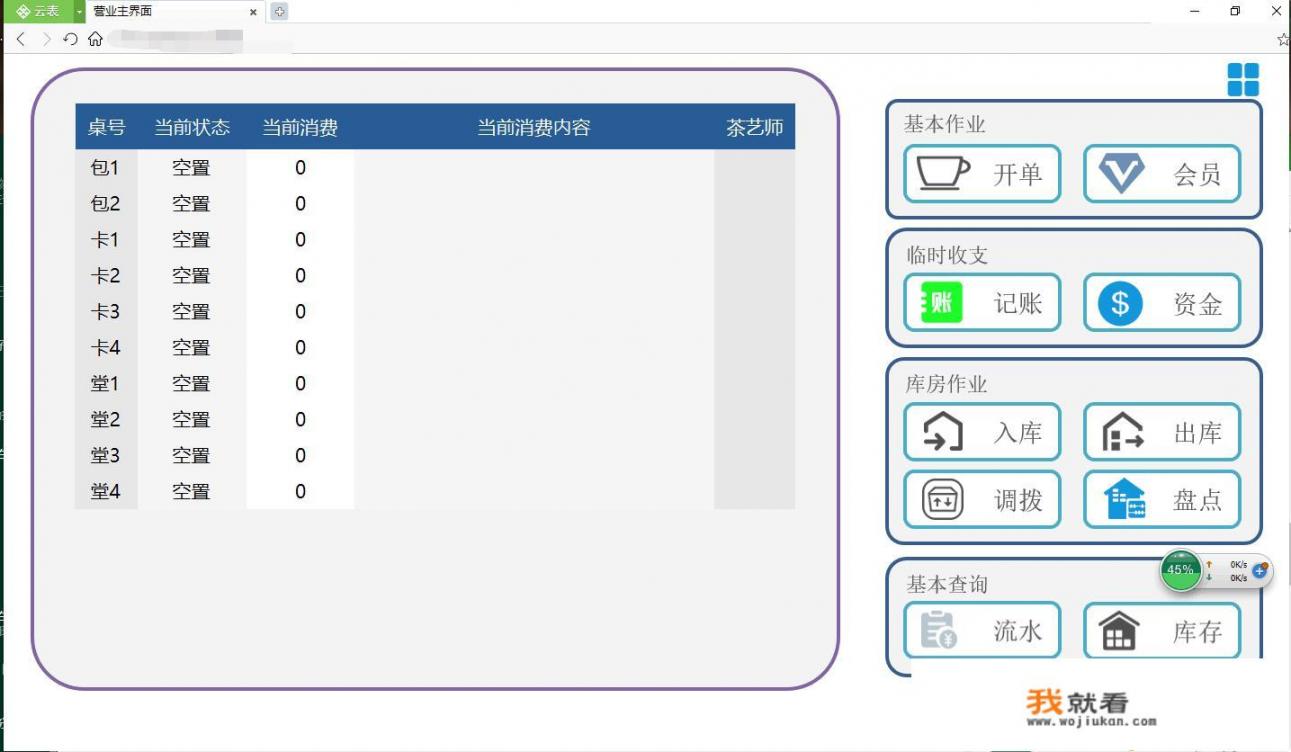Open 盘点 inventory count
Screen dimensions: 1291x752
coord(1162,500)
